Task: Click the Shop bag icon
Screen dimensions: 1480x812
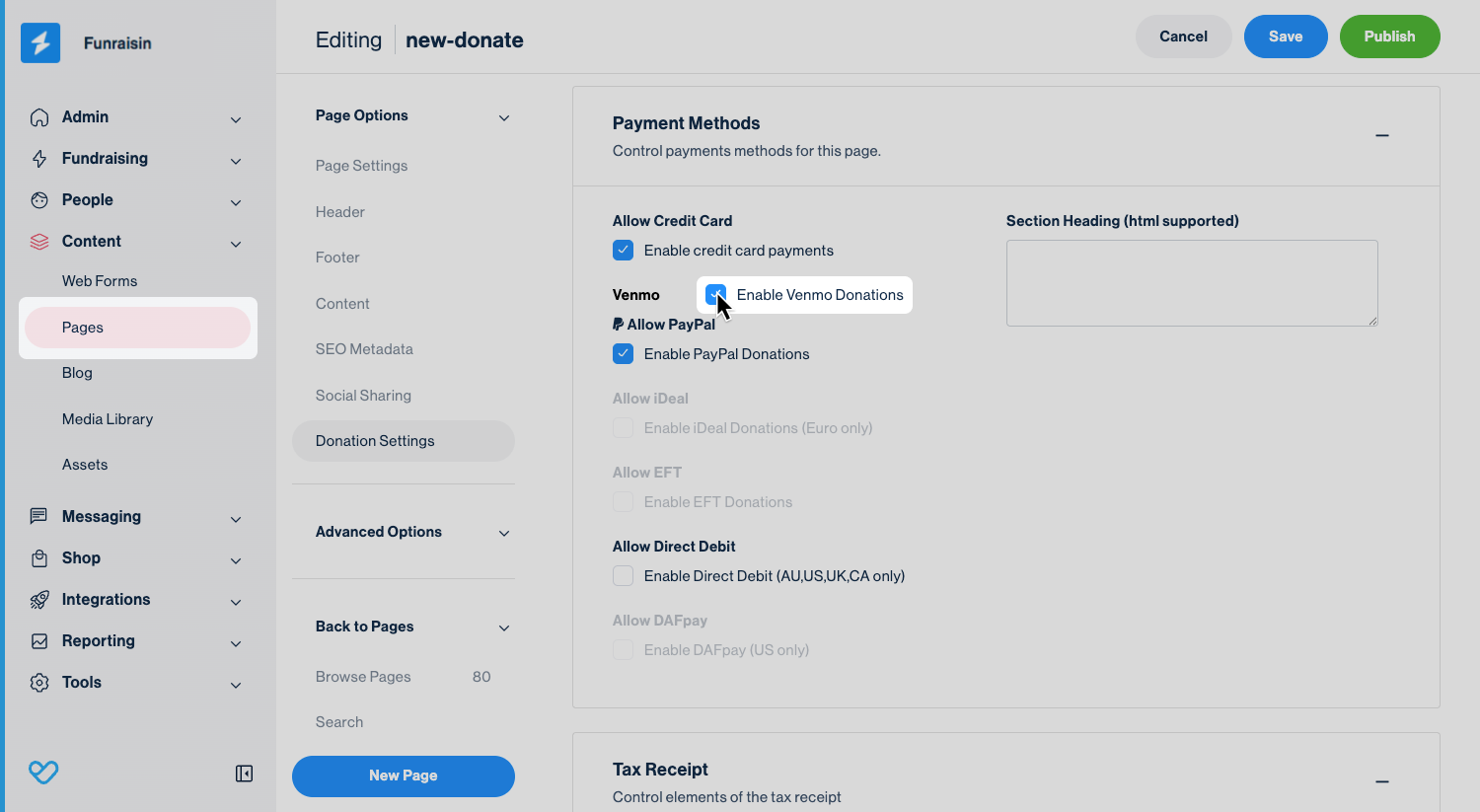Action: point(39,558)
